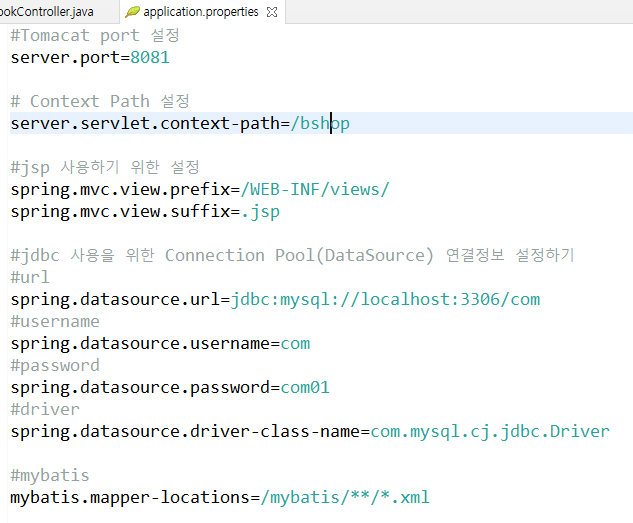Click the spring.datasource.username key
Screen dimensions: 633x523
click(x=140, y=343)
